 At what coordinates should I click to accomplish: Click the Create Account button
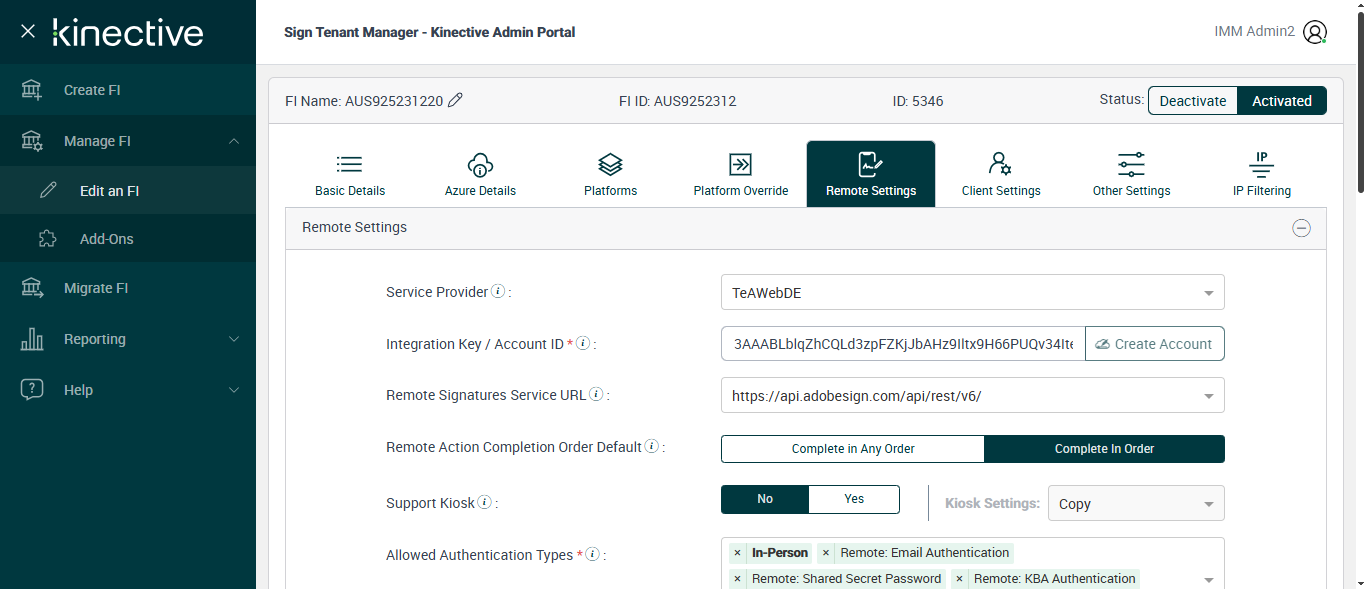[1154, 344]
